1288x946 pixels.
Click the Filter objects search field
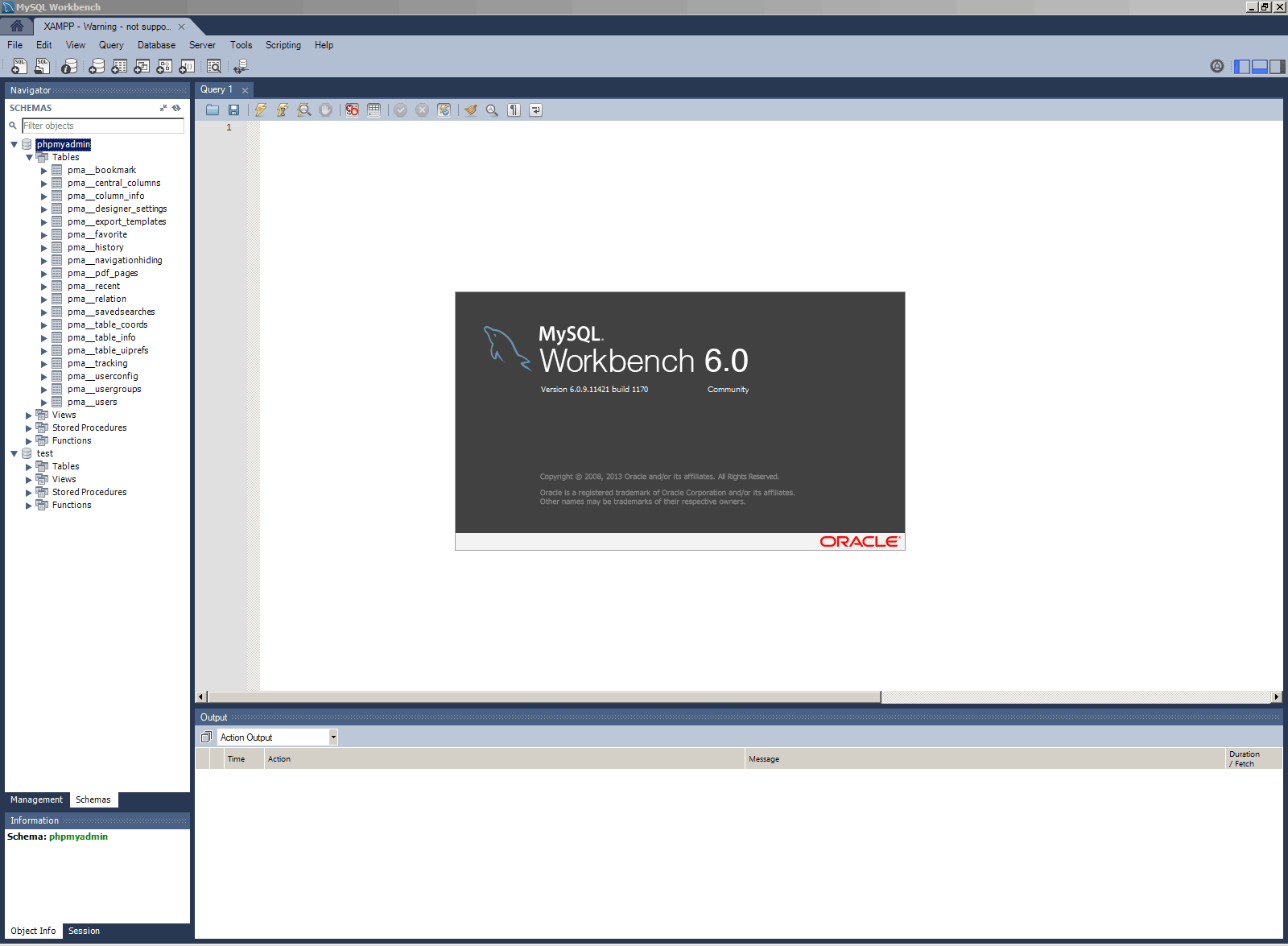(x=103, y=126)
